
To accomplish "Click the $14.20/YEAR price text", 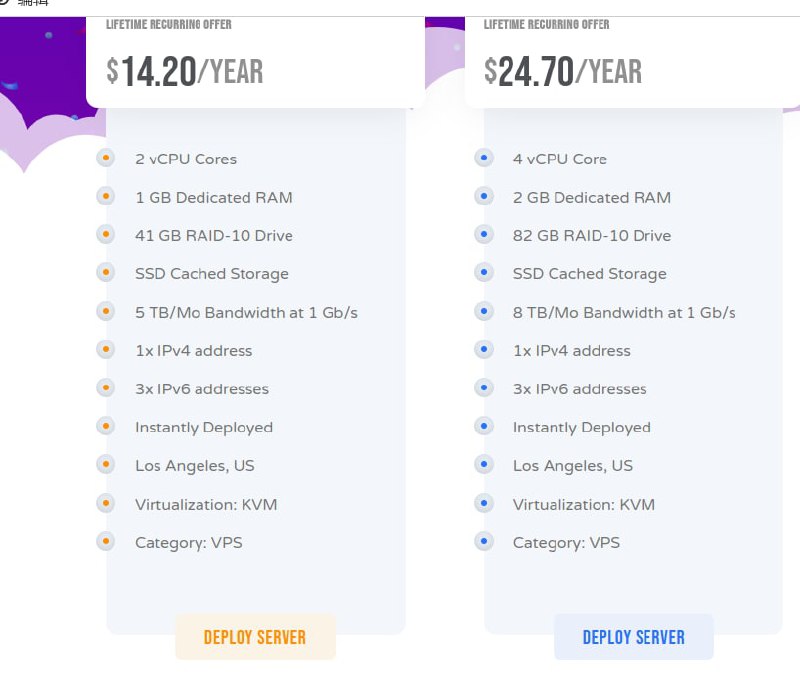I will pos(185,71).
